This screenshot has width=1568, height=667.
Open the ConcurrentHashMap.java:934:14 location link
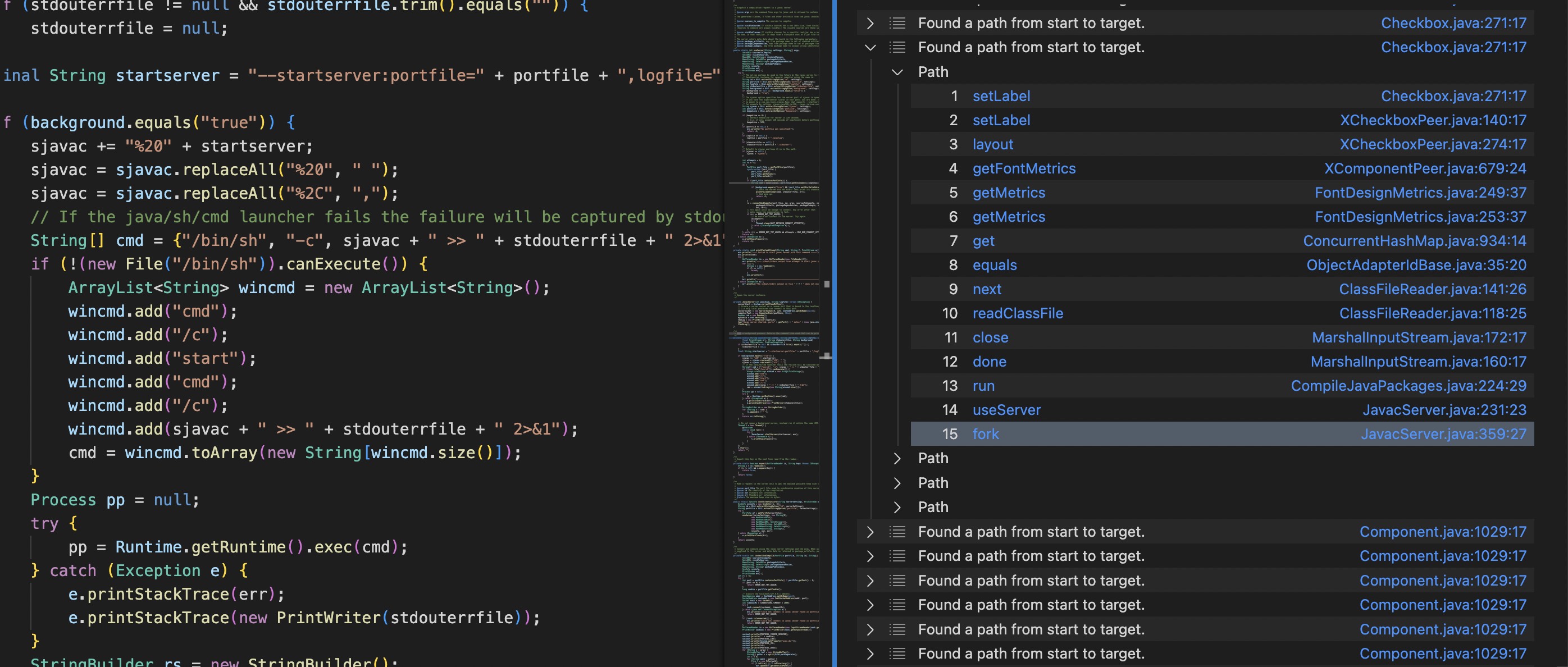click(x=1415, y=241)
